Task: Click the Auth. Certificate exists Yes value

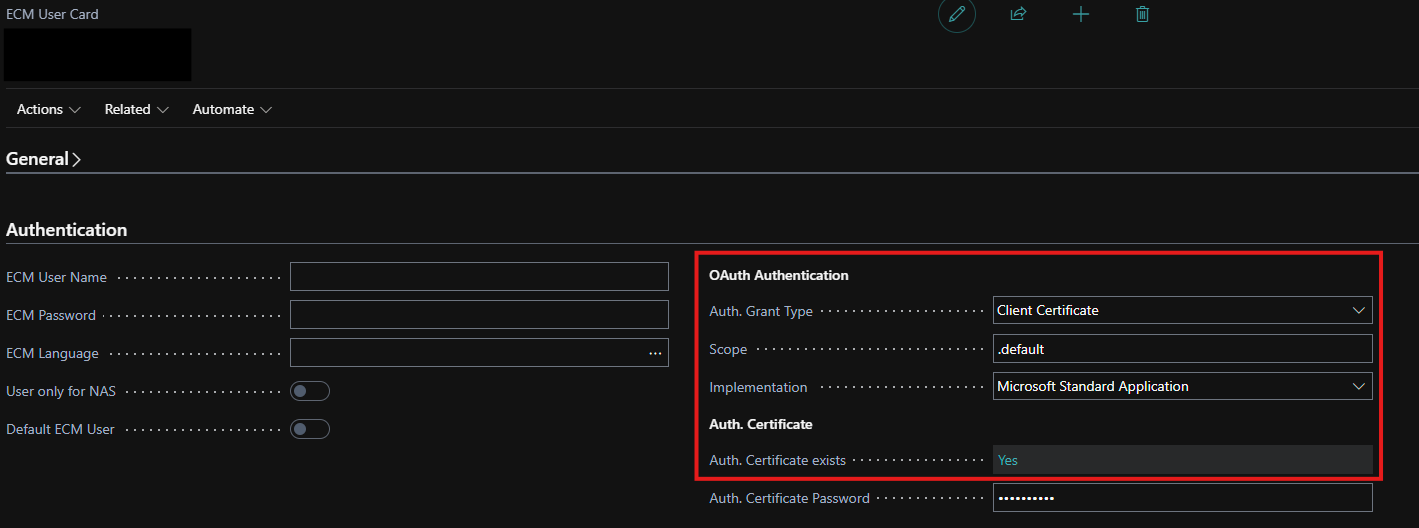Action: [x=1008, y=460]
